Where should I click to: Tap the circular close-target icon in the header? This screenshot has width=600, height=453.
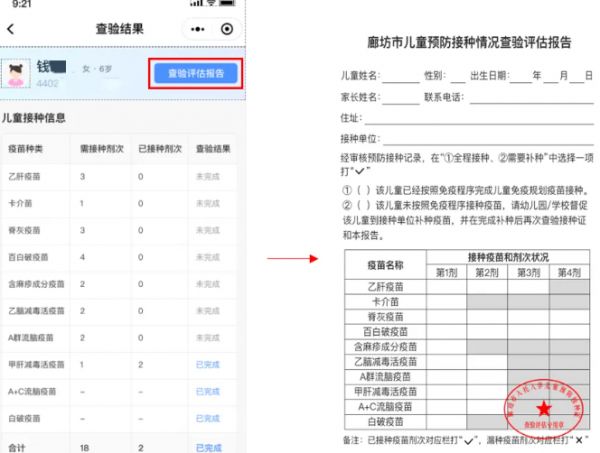228,29
